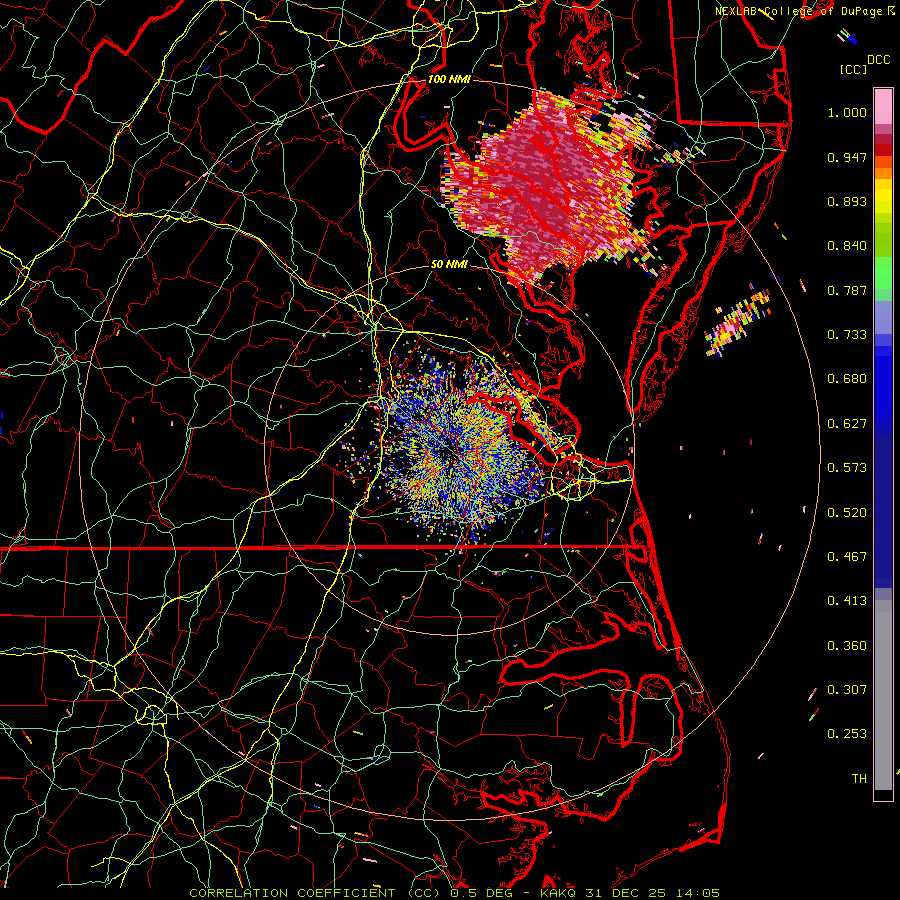
Task: Click the TH threshold label
Action: tap(859, 779)
